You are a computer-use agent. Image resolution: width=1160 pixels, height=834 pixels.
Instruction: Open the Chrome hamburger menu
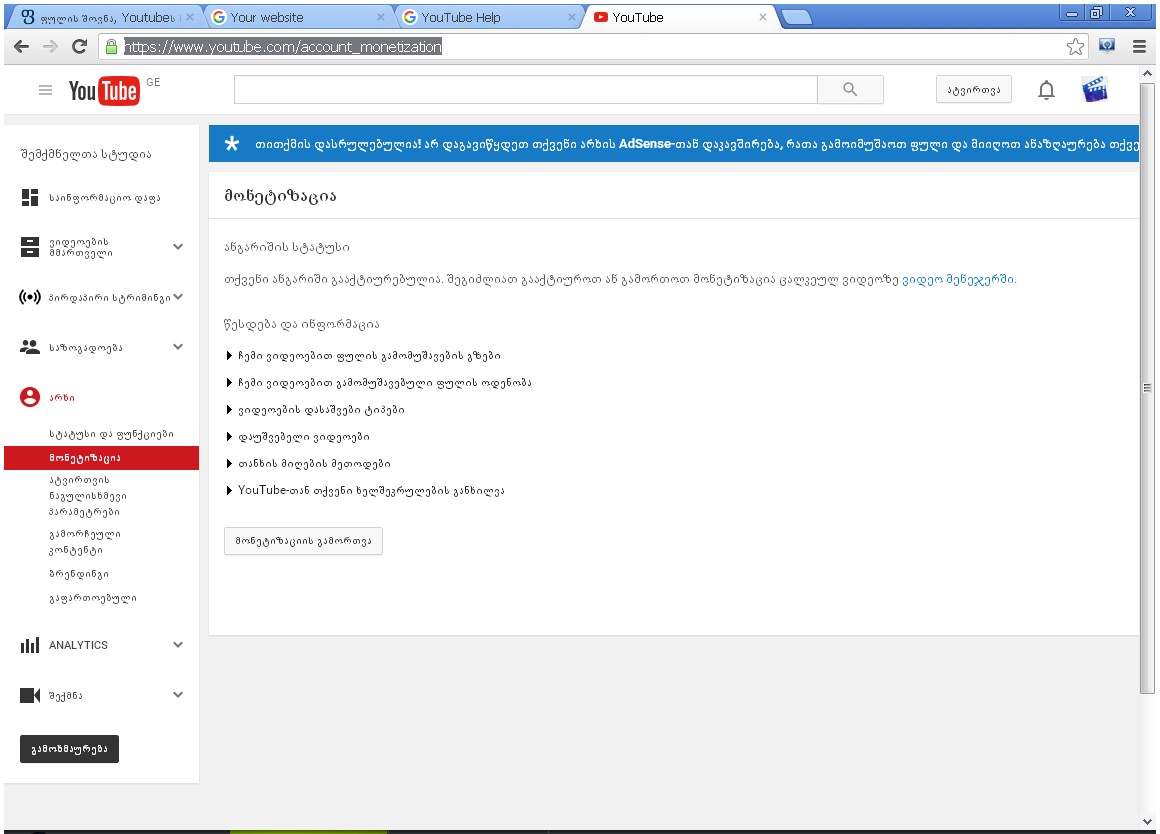pyautogui.click(x=1139, y=47)
